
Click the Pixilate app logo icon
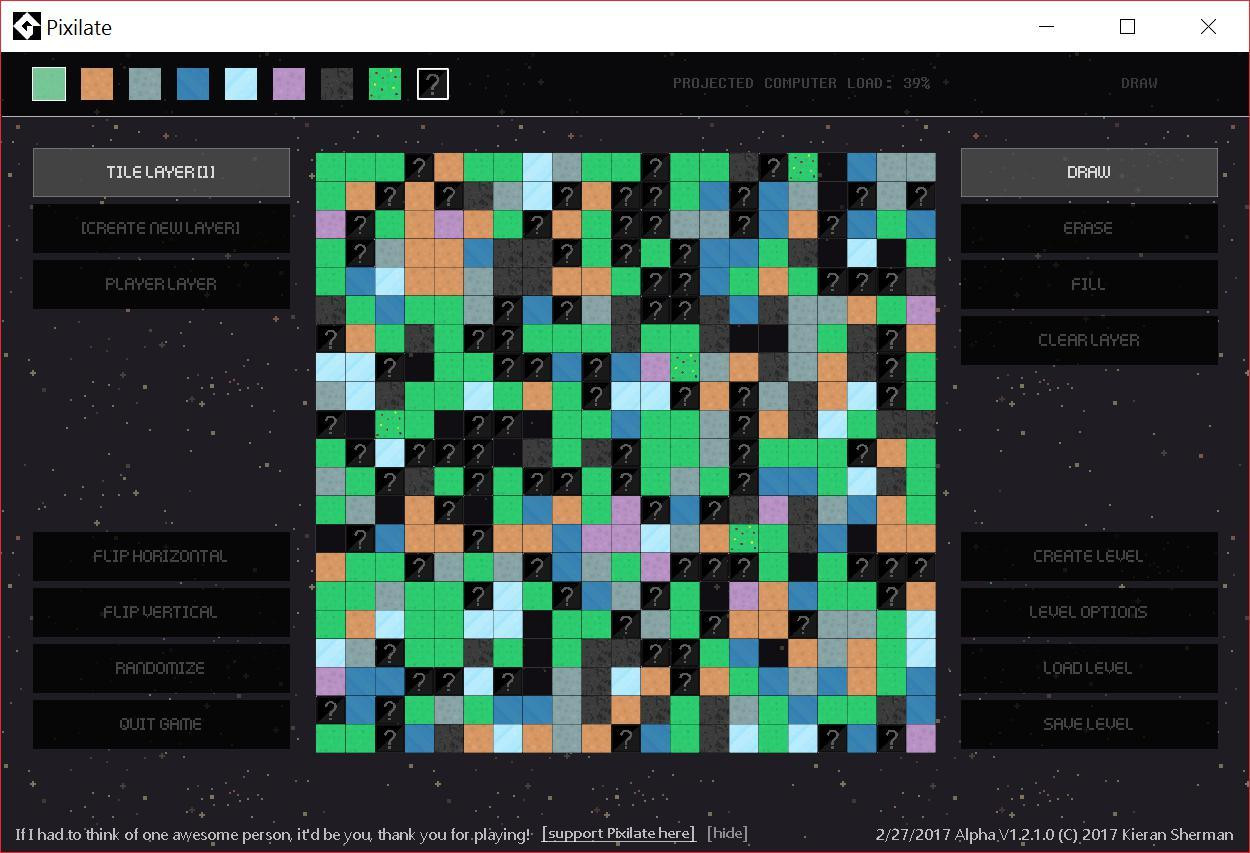(x=26, y=27)
